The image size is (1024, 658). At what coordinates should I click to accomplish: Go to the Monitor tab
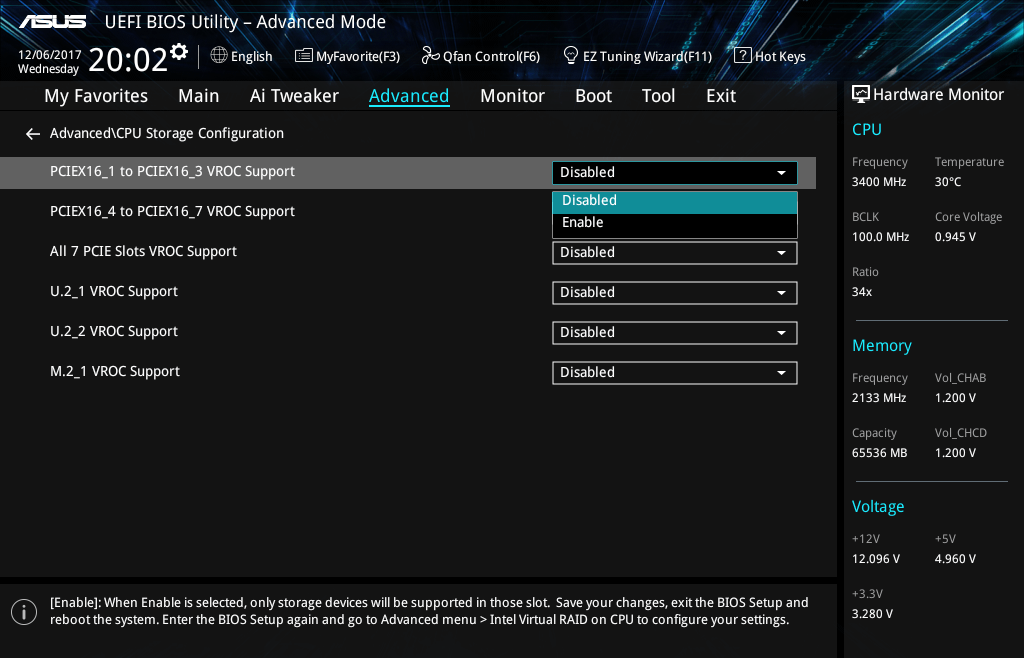click(x=512, y=96)
